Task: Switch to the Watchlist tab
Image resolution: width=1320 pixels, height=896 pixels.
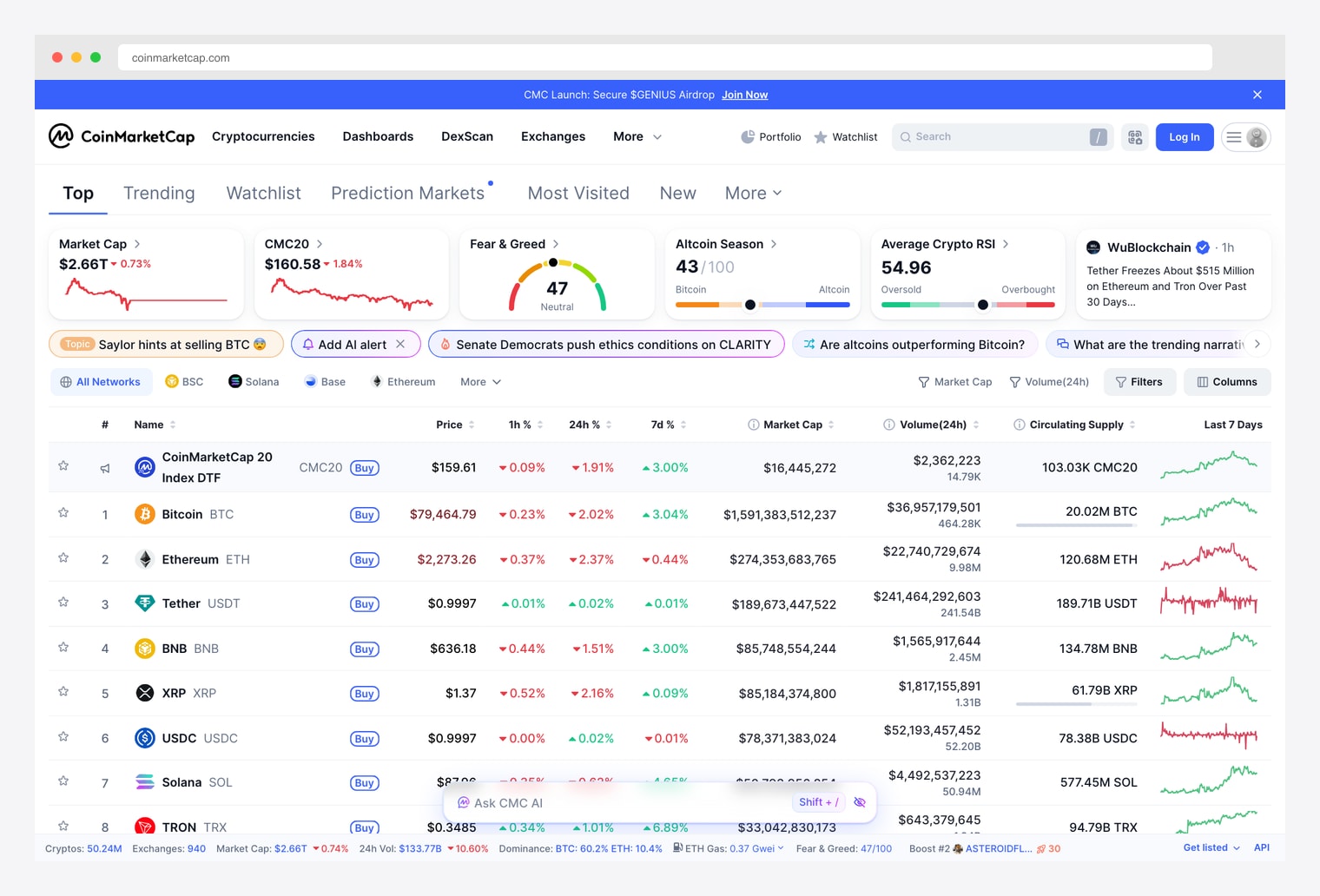Action: tap(263, 193)
